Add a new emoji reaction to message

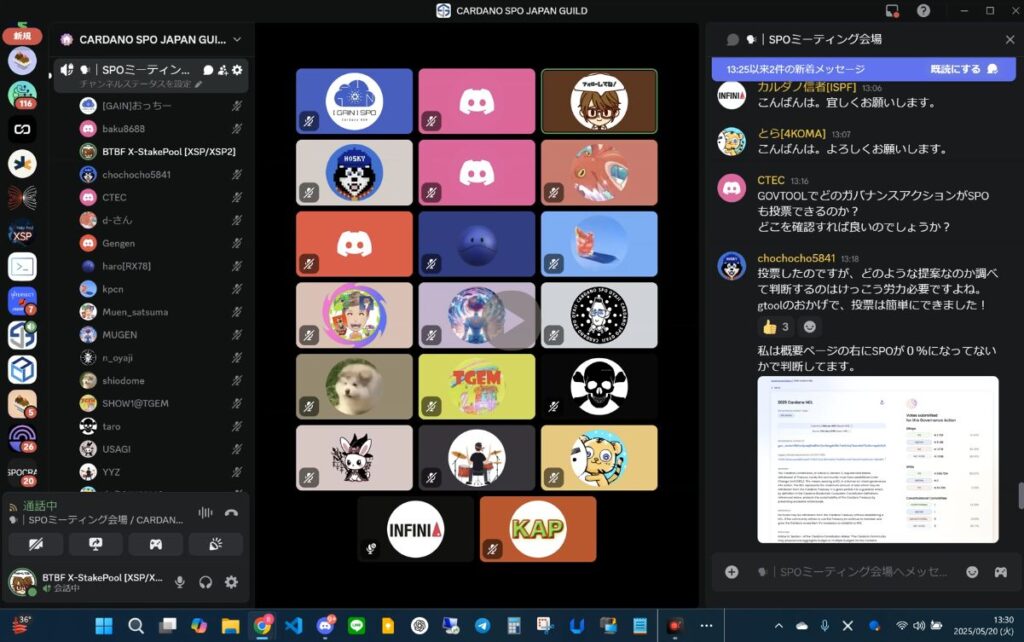[810, 327]
